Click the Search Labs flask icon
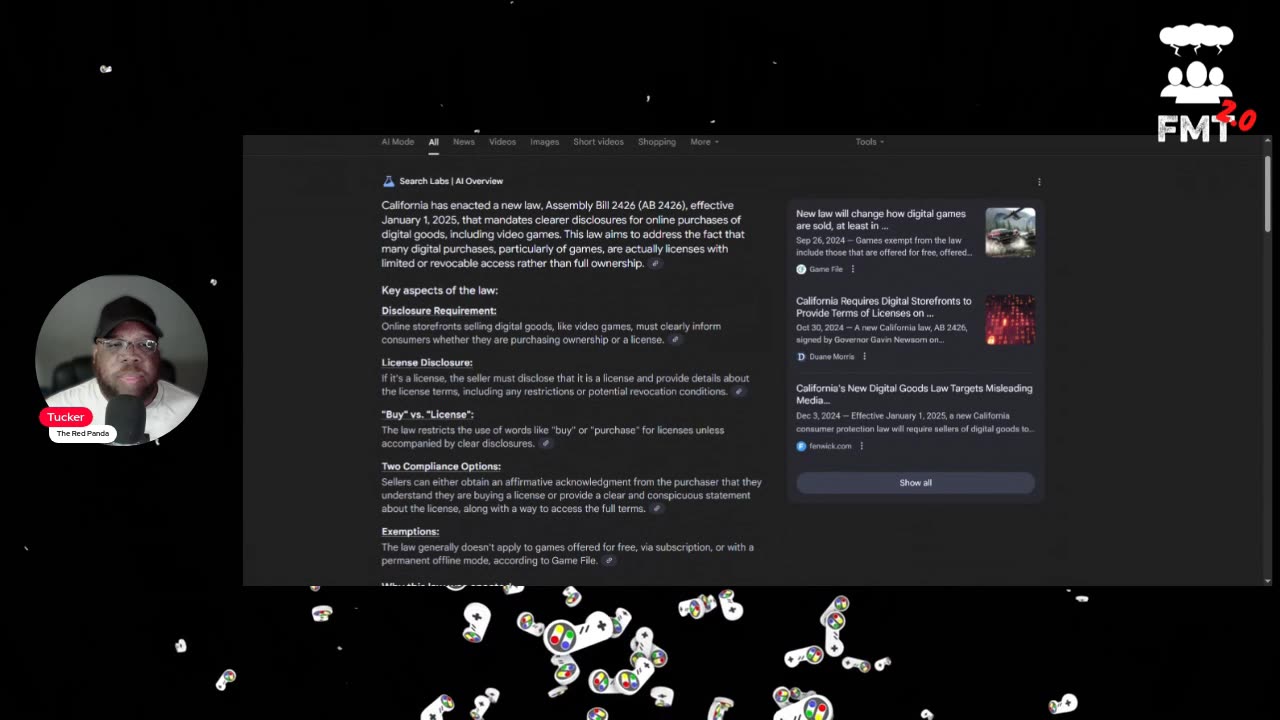The height and width of the screenshot is (720, 1280). pyautogui.click(x=388, y=181)
